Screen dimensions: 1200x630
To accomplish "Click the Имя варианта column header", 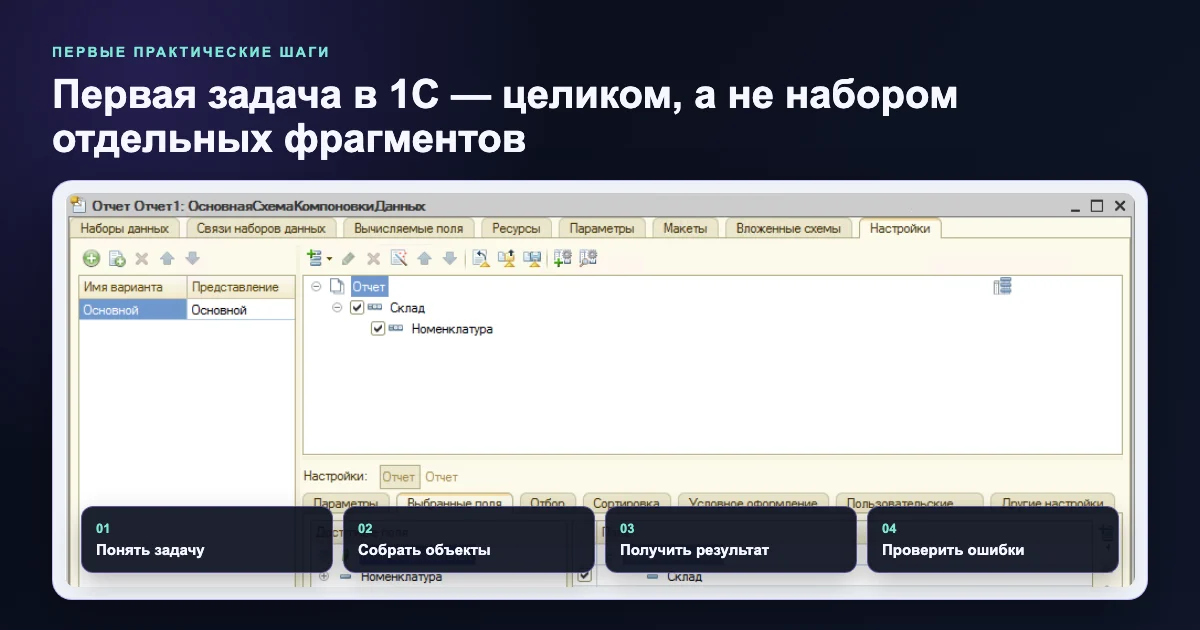I will (133, 287).
